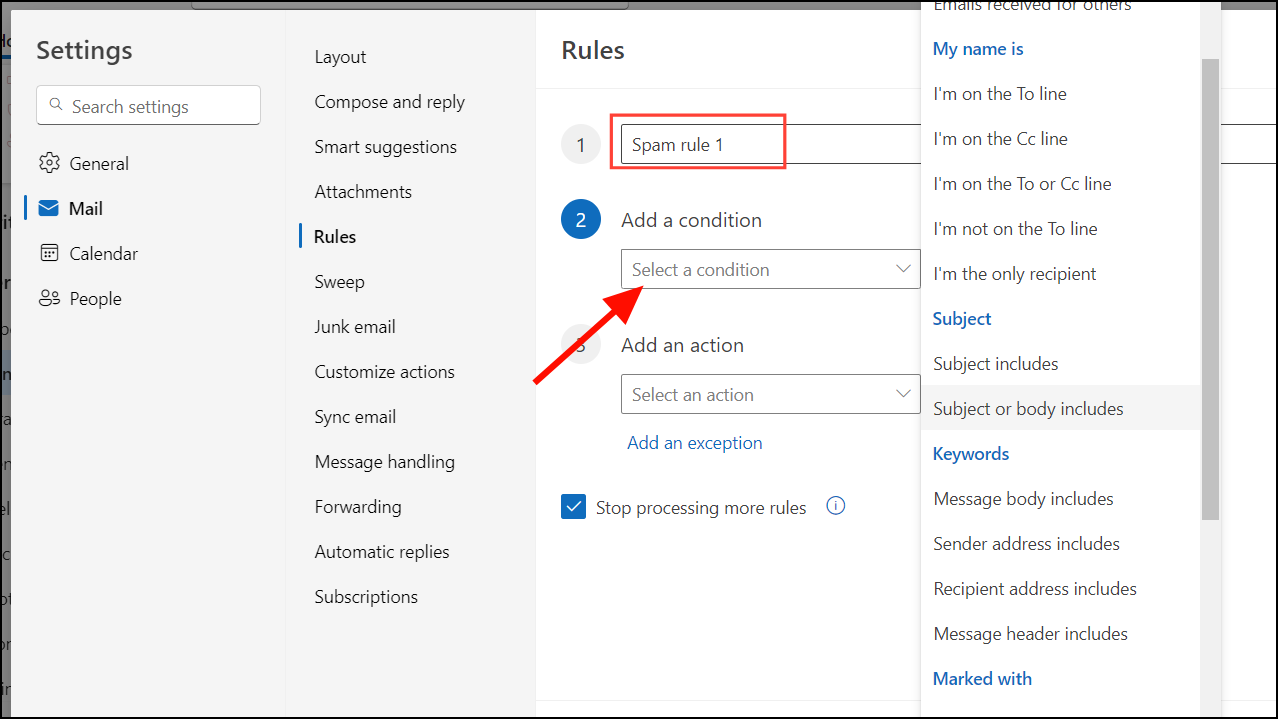Select Sender address includes condition

coord(1026,543)
